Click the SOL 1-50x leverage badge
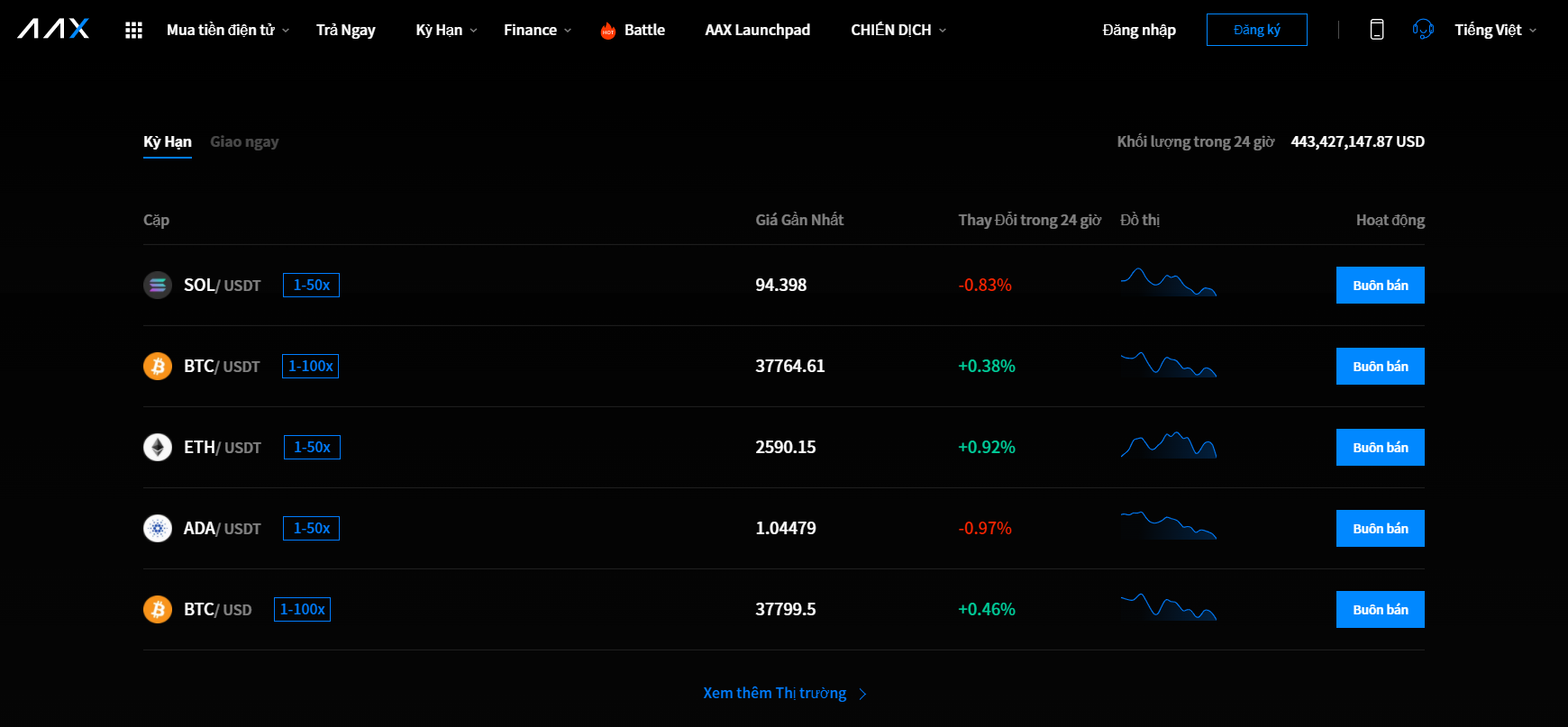1568x727 pixels. [x=311, y=285]
